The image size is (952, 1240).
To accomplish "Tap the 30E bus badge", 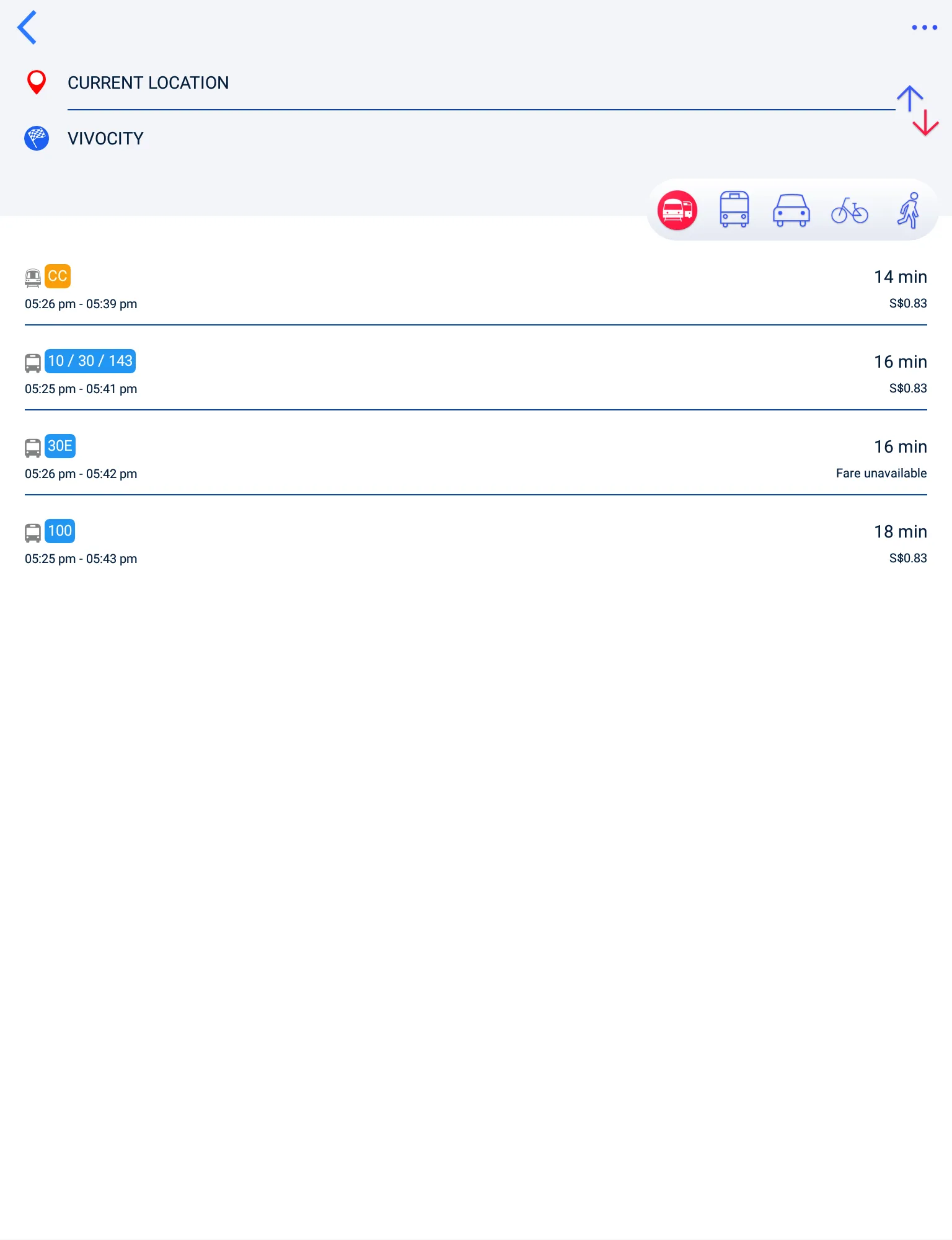I will [60, 446].
